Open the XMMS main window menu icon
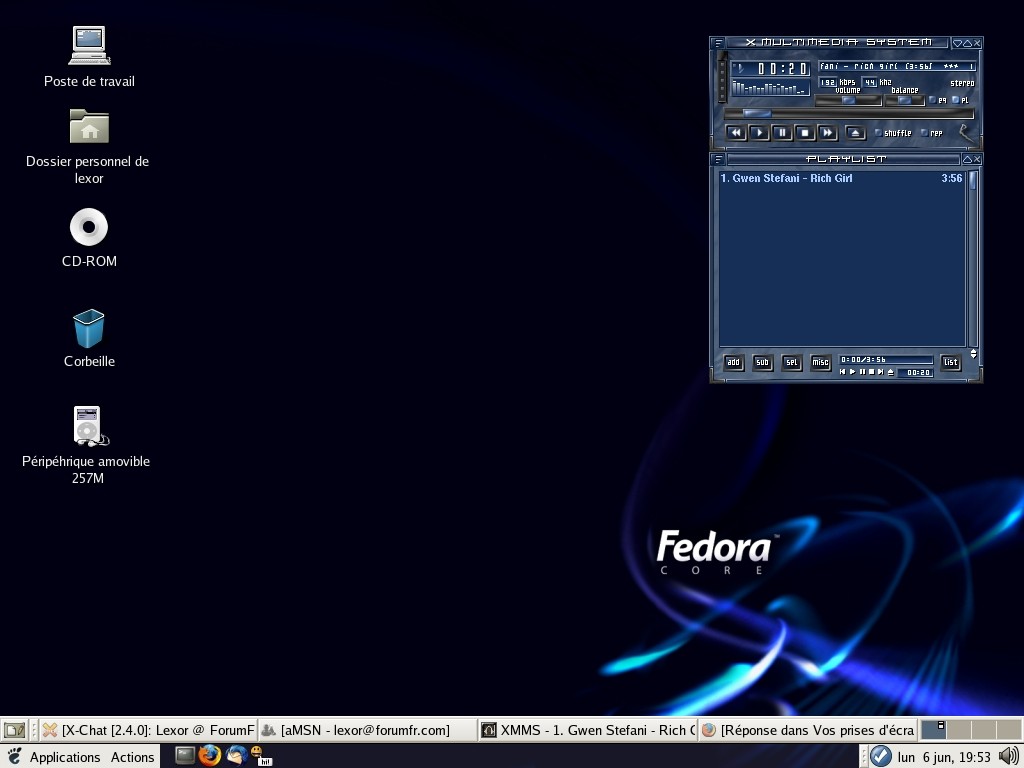1024x768 pixels. (x=718, y=43)
